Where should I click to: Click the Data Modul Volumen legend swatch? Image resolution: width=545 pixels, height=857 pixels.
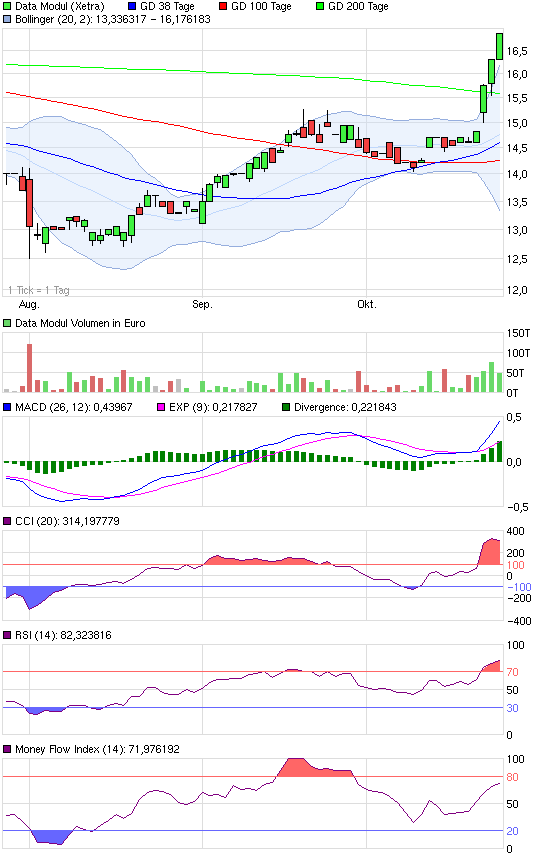tap(7, 323)
